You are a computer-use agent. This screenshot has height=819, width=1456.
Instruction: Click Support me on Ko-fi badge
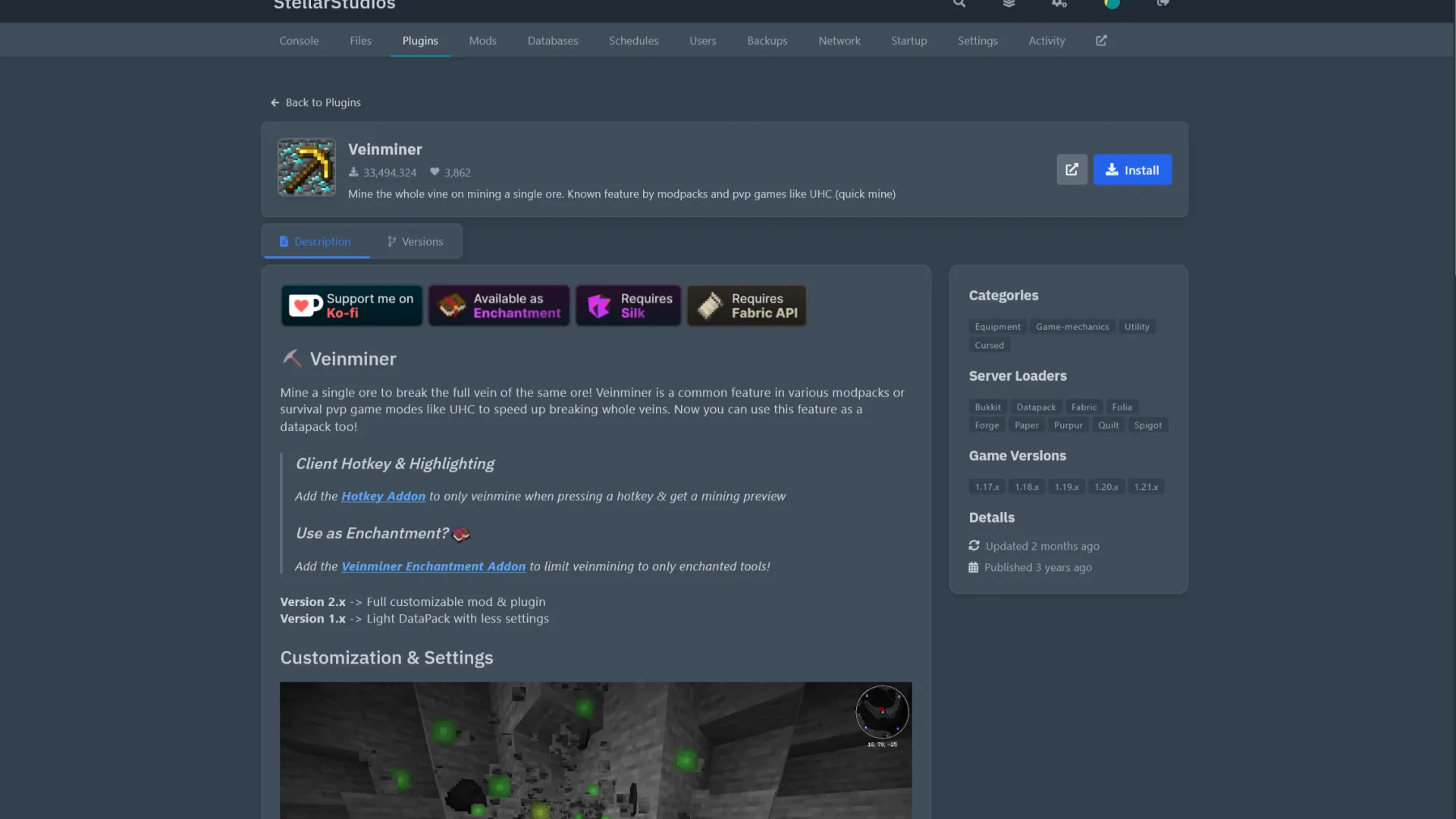coord(352,306)
